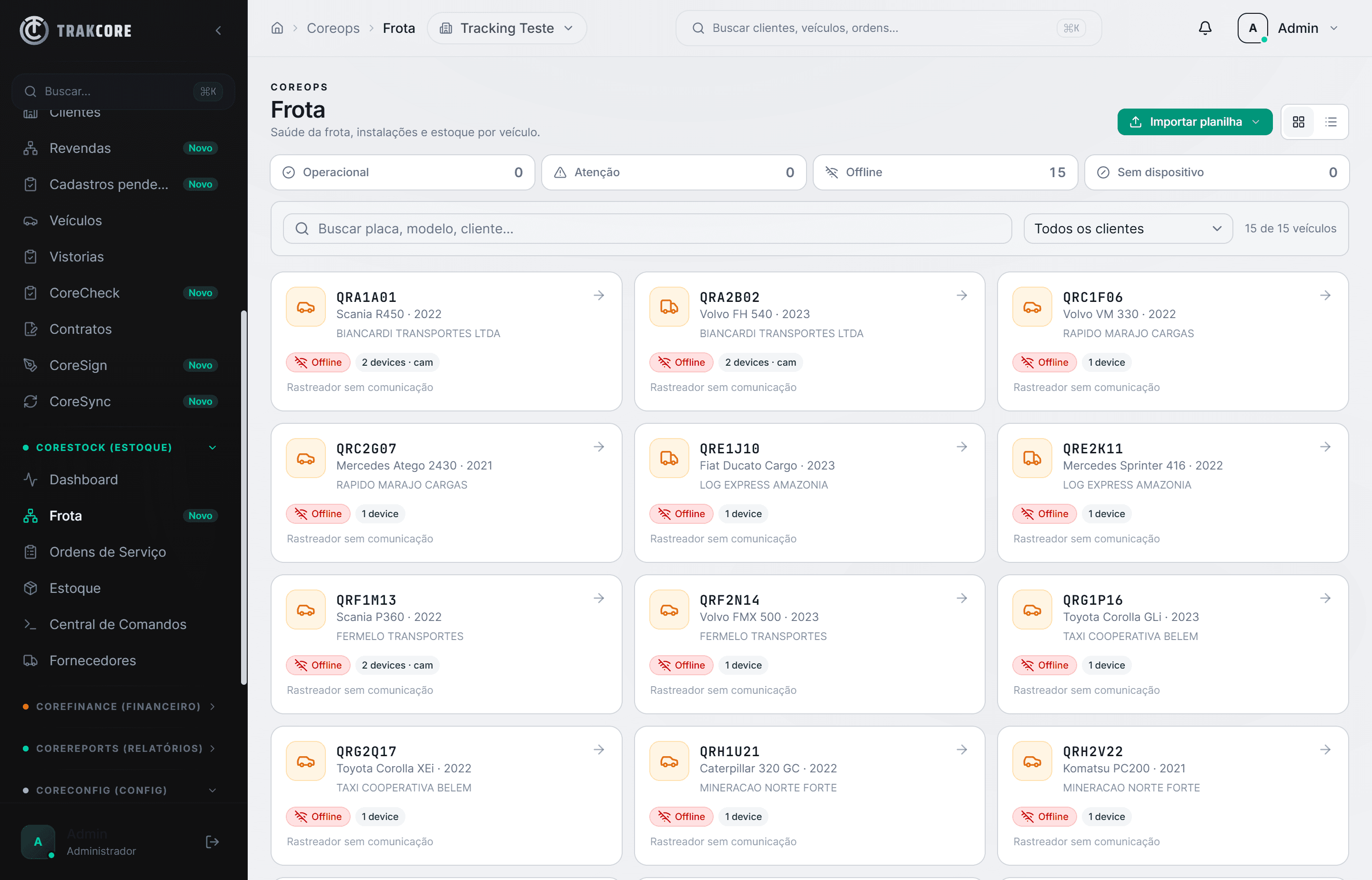1372x880 pixels.
Task: Open Cadastros pendentes in sidebar
Action: (x=120, y=185)
